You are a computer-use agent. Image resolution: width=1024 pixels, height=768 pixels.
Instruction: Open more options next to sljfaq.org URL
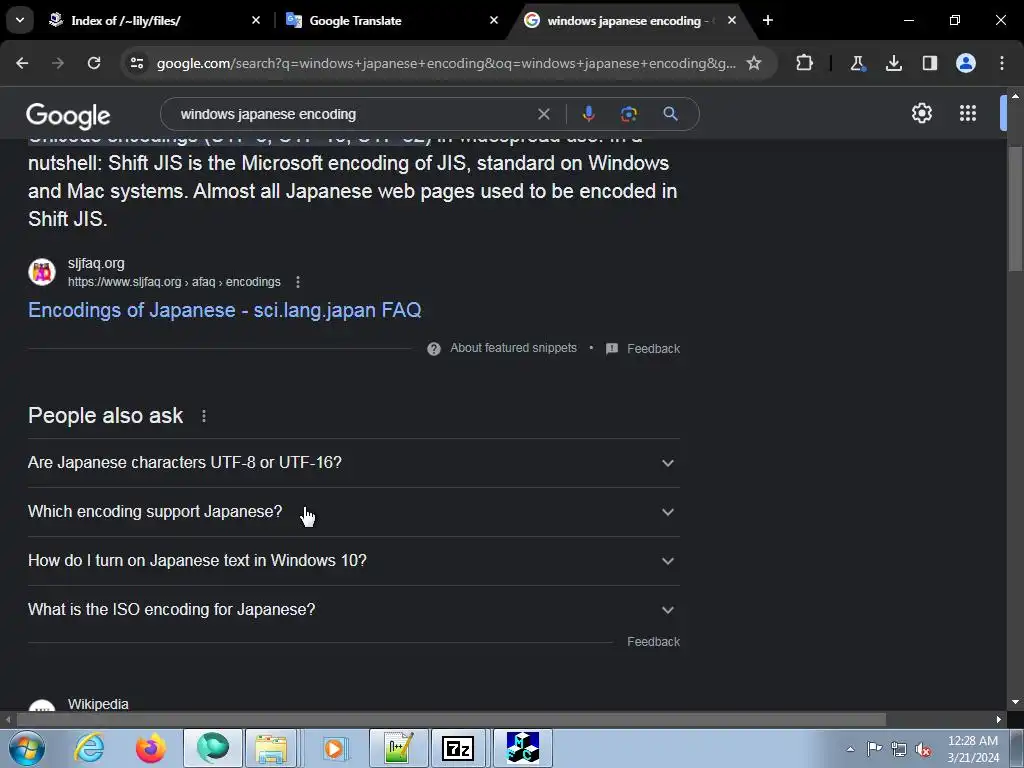[x=298, y=282]
